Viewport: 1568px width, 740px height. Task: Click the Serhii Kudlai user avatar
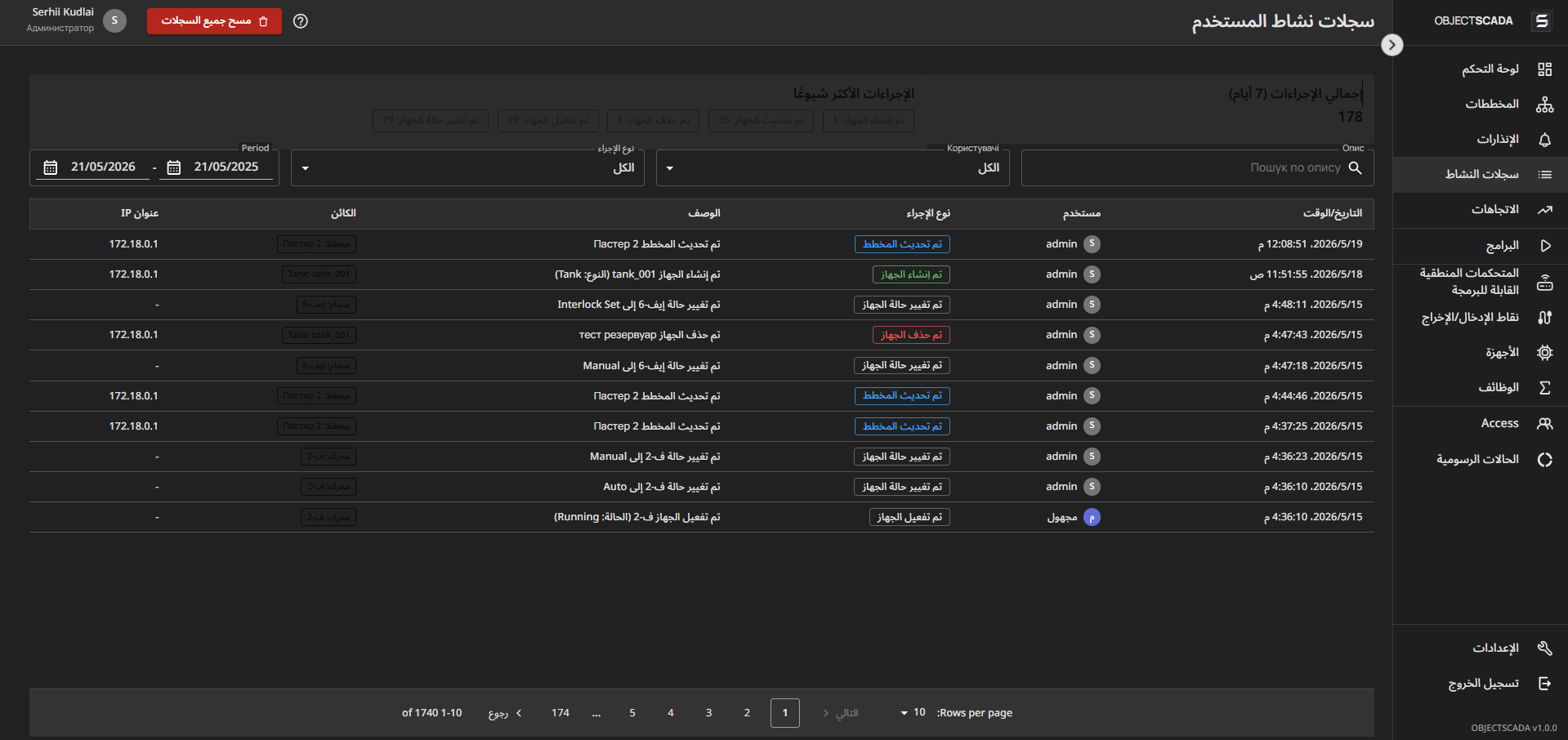(x=114, y=20)
